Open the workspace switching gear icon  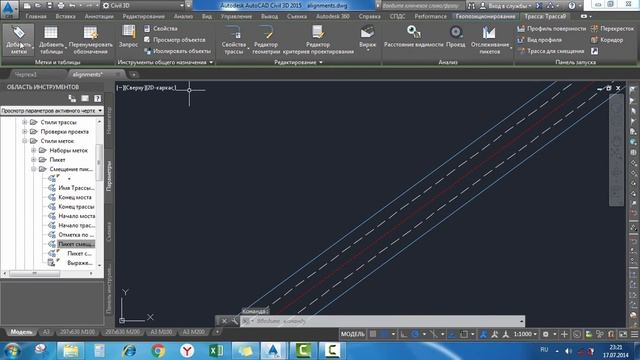[546, 334]
